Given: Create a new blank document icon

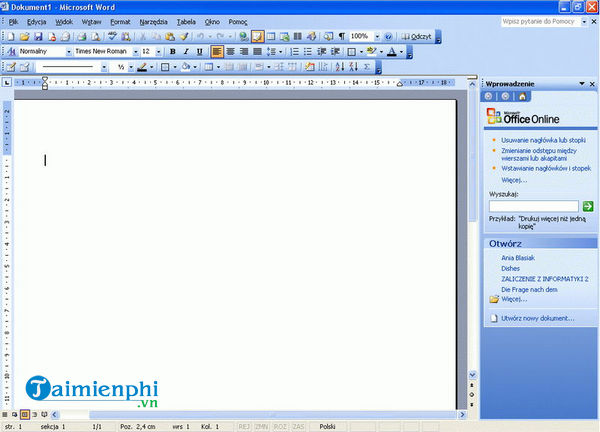Looking at the screenshot, I should (11, 36).
